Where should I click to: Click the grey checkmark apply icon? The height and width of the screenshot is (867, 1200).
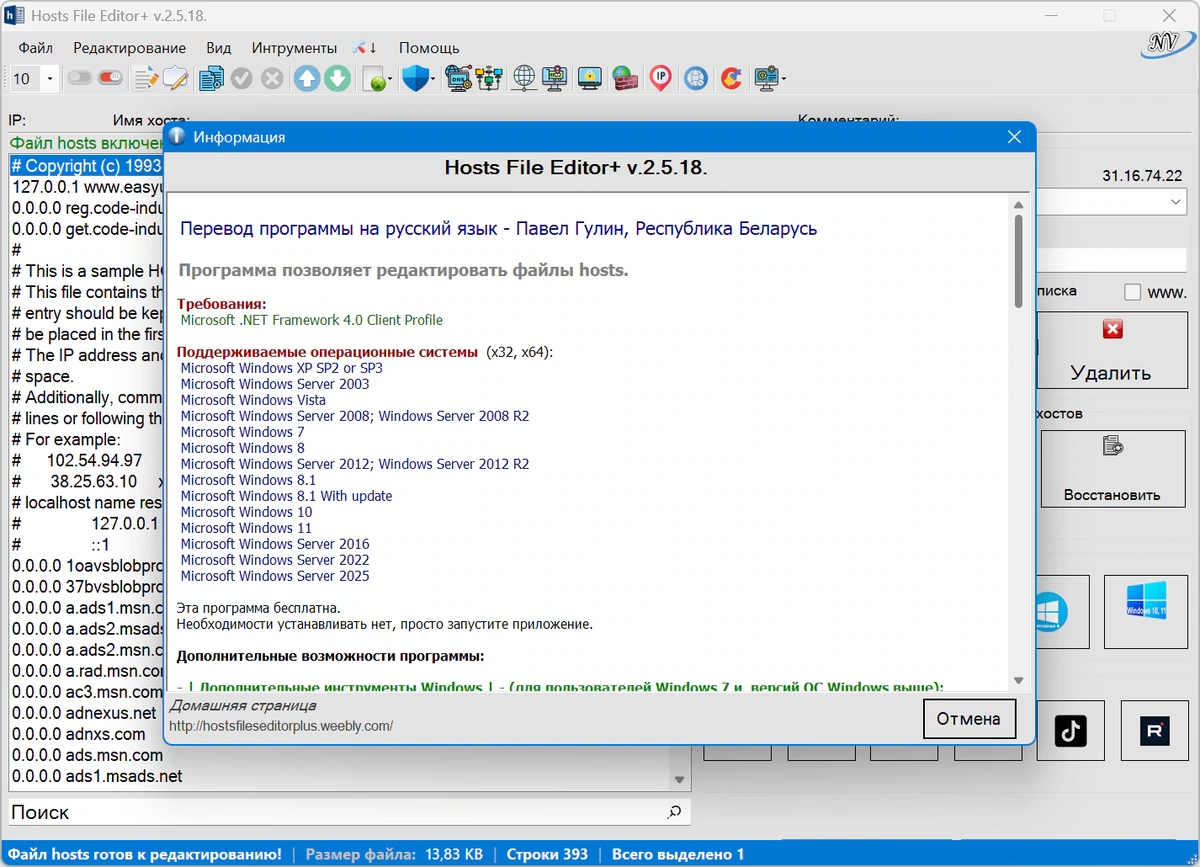pos(241,78)
